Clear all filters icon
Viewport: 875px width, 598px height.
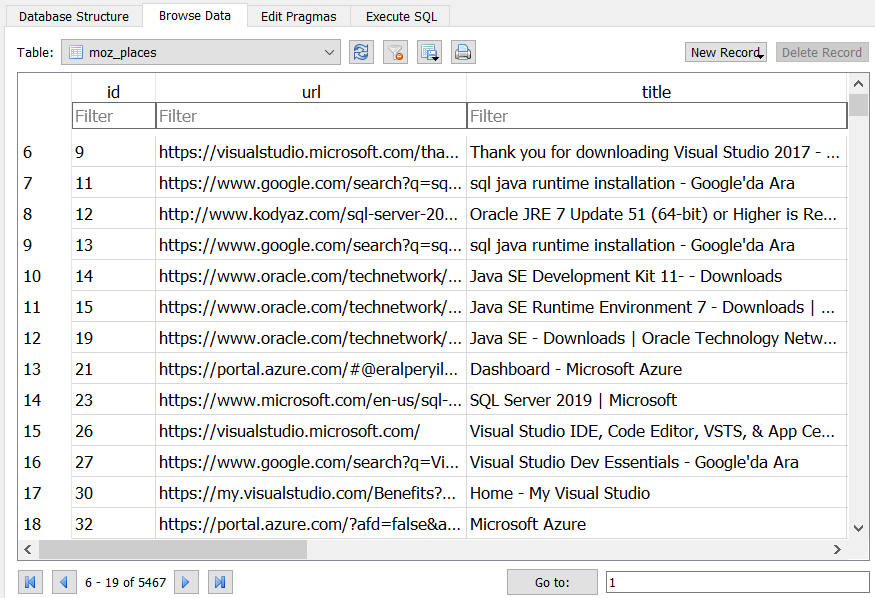(x=395, y=52)
